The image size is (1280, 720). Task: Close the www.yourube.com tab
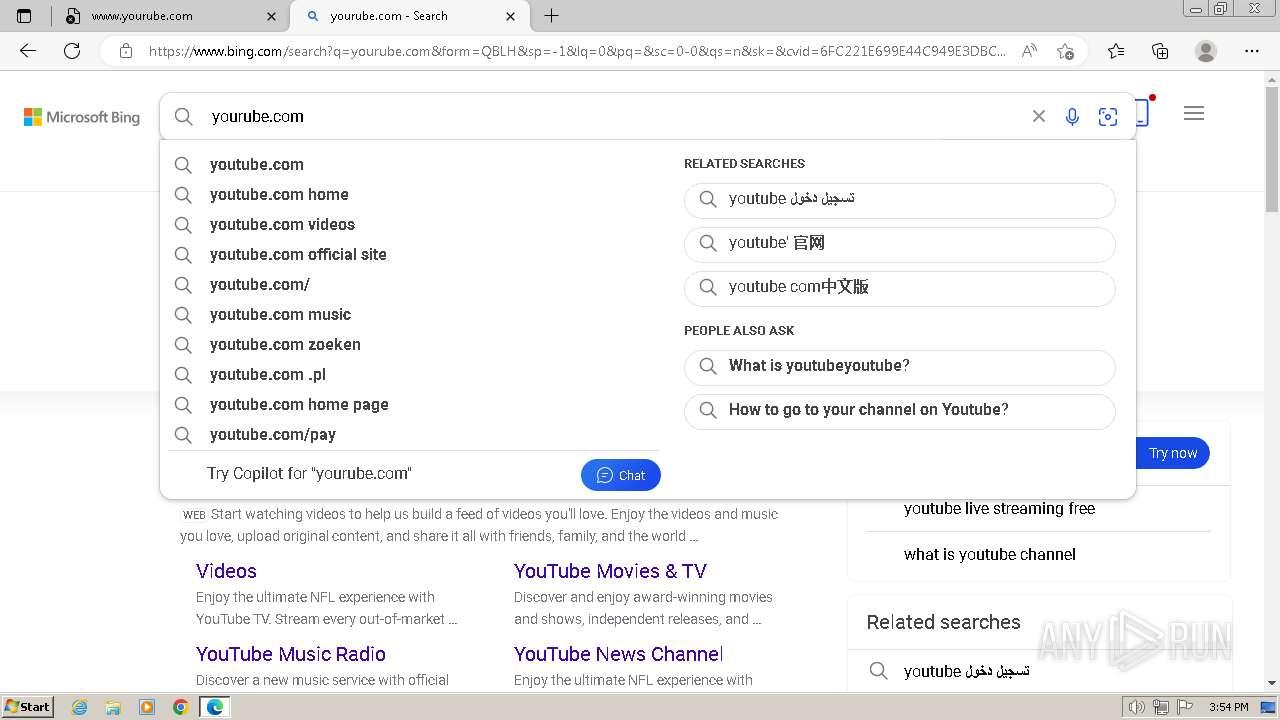click(272, 16)
